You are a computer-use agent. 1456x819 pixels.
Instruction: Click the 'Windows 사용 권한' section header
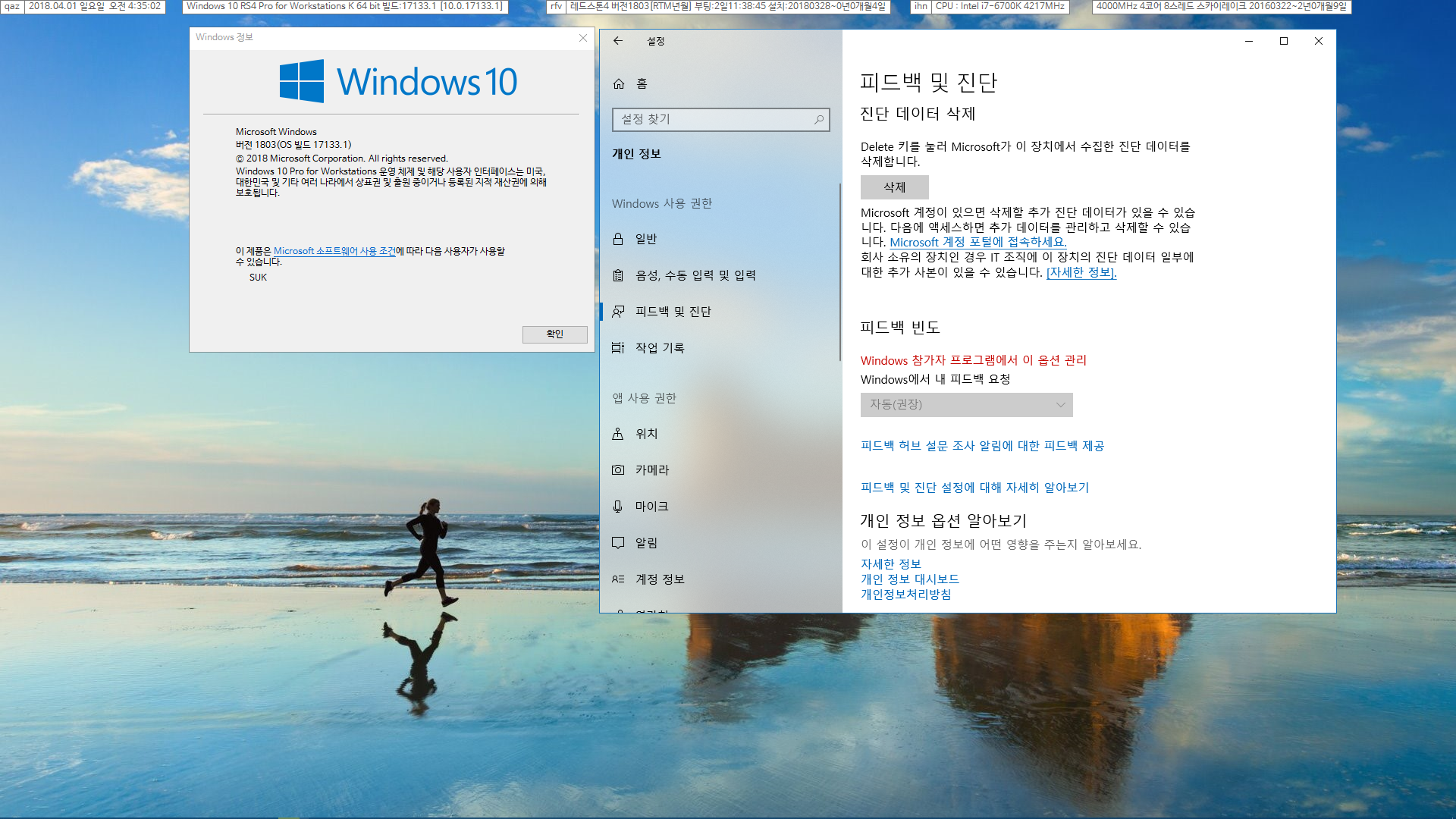pos(662,203)
